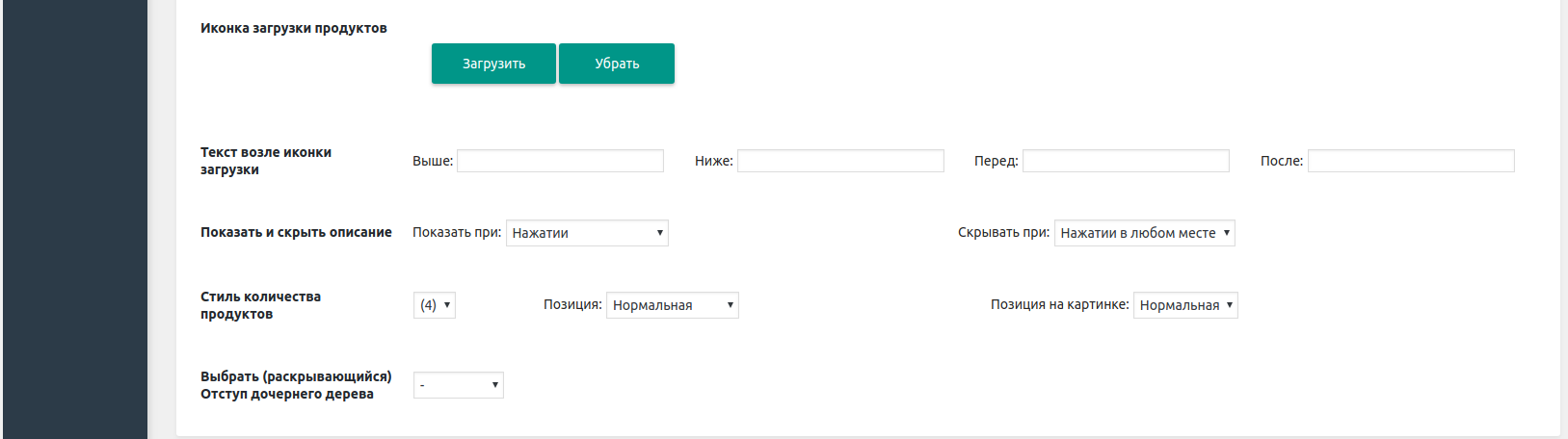Open the Позиция dropdown set to Нормальная
This screenshot has width=1568, height=439.
(672, 305)
